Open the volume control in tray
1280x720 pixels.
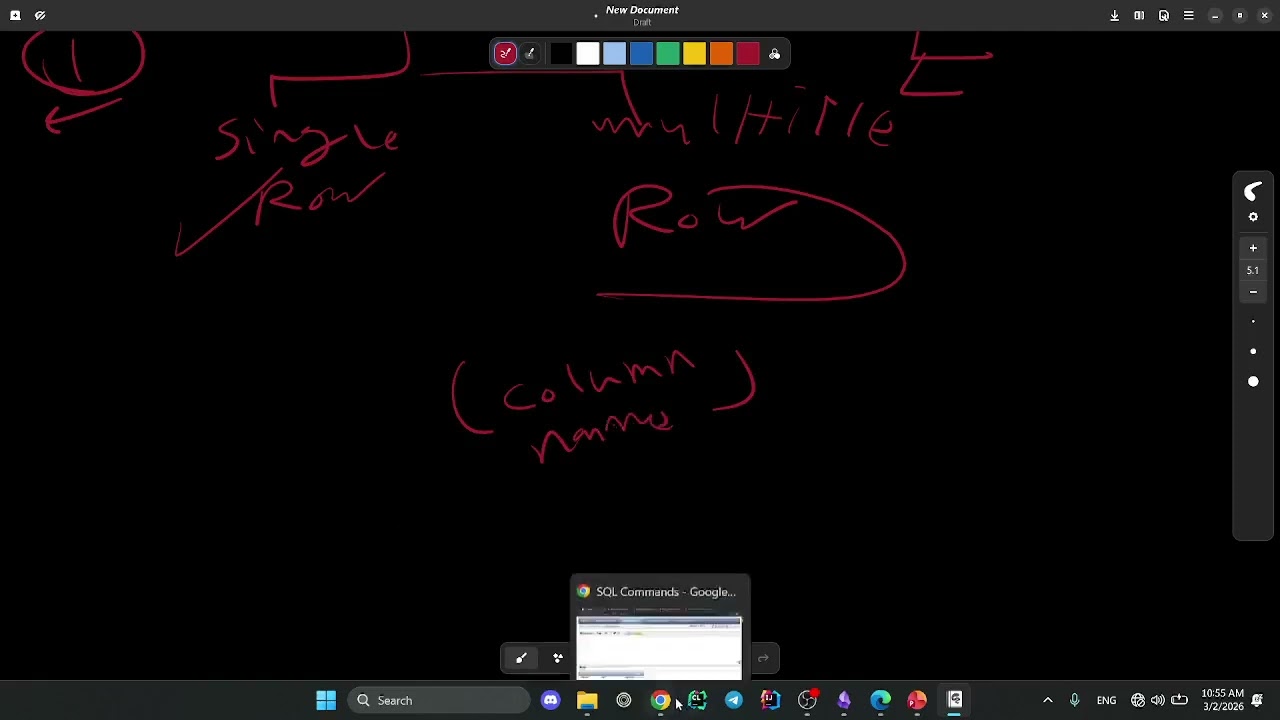point(1158,700)
